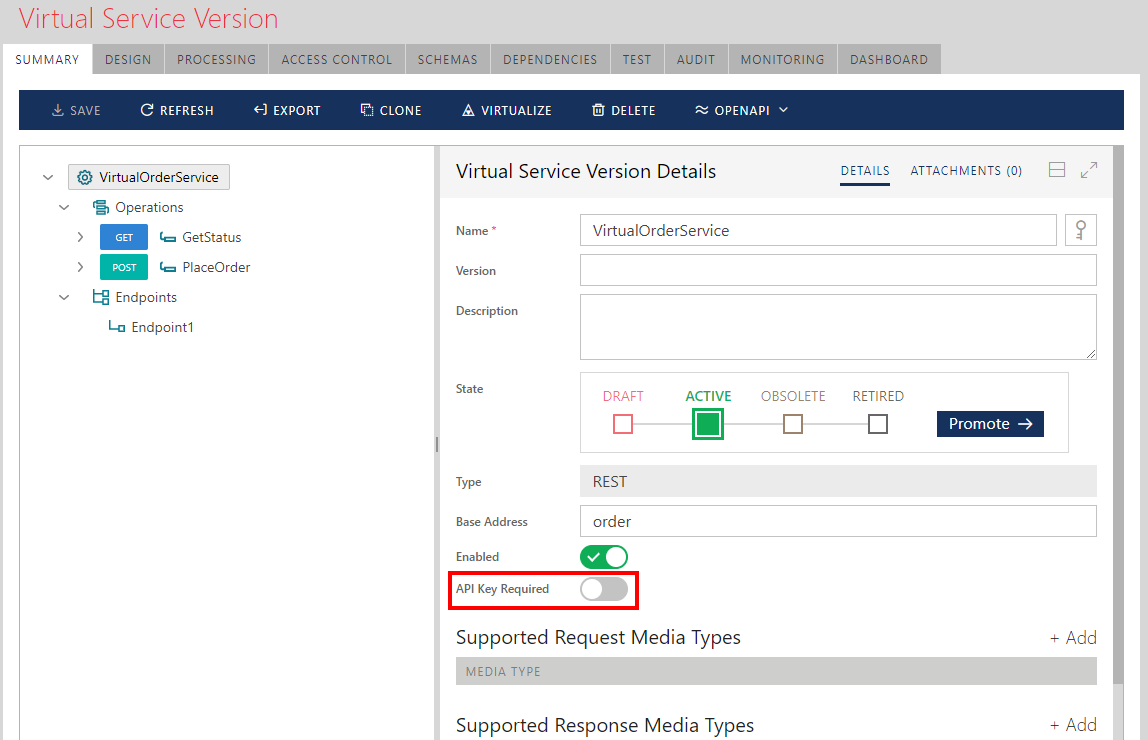Expand details pane to full screen
The image size is (1148, 740).
pyautogui.click(x=1089, y=171)
